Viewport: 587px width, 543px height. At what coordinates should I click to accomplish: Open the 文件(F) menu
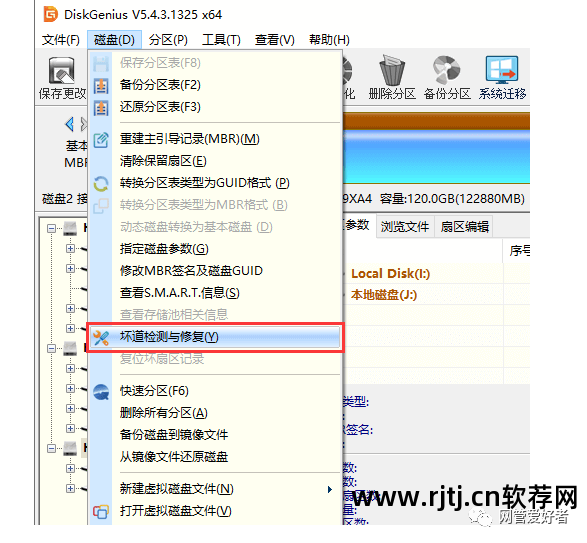click(x=61, y=40)
